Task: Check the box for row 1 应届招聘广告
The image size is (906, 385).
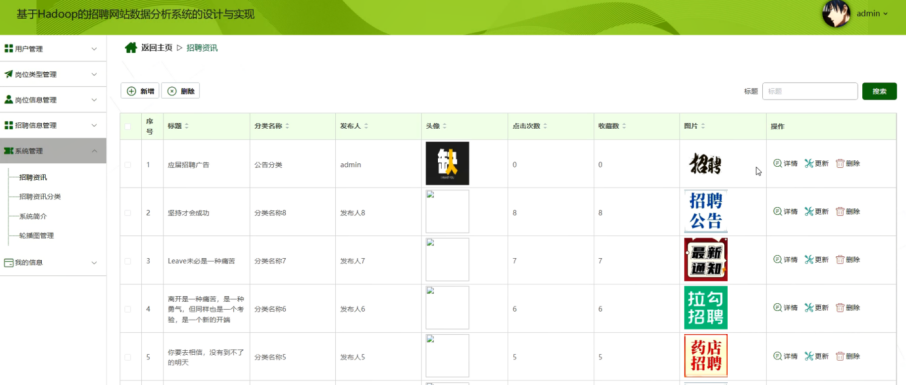Action: (x=128, y=165)
